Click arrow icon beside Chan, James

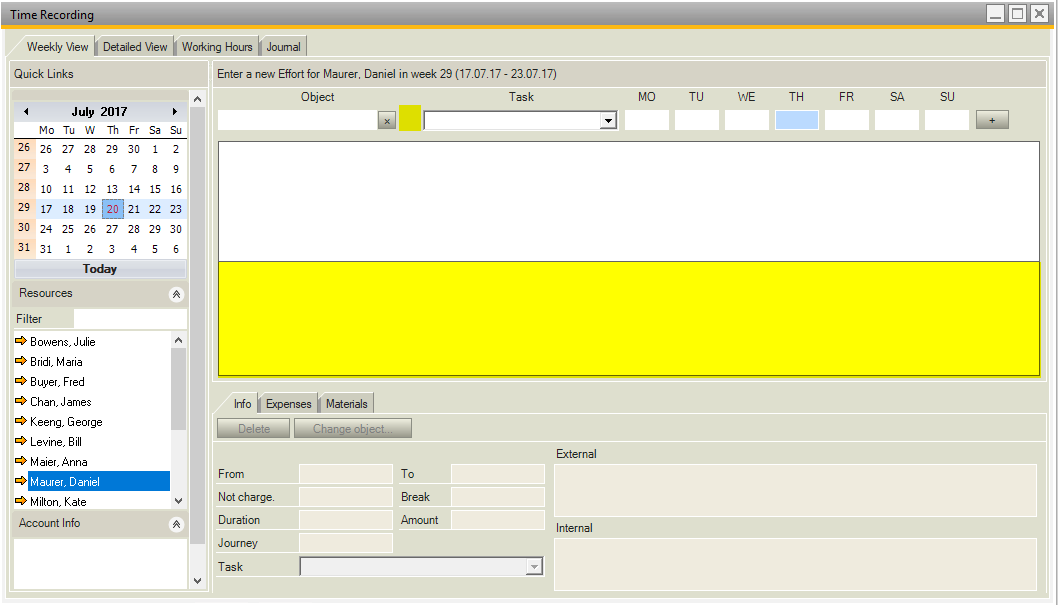pyautogui.click(x=21, y=401)
